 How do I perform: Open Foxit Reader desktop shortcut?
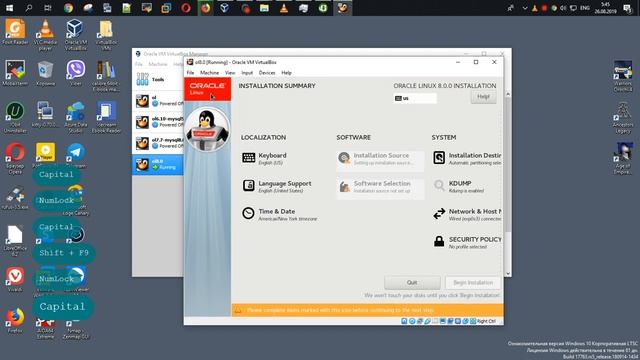tap(15, 32)
